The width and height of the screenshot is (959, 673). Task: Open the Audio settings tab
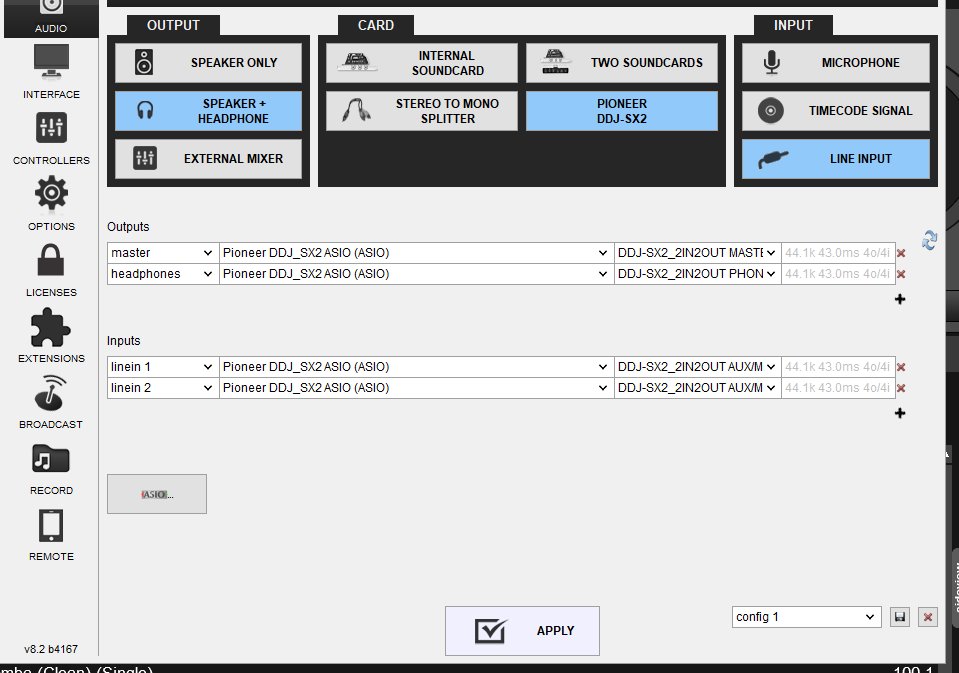click(51, 17)
